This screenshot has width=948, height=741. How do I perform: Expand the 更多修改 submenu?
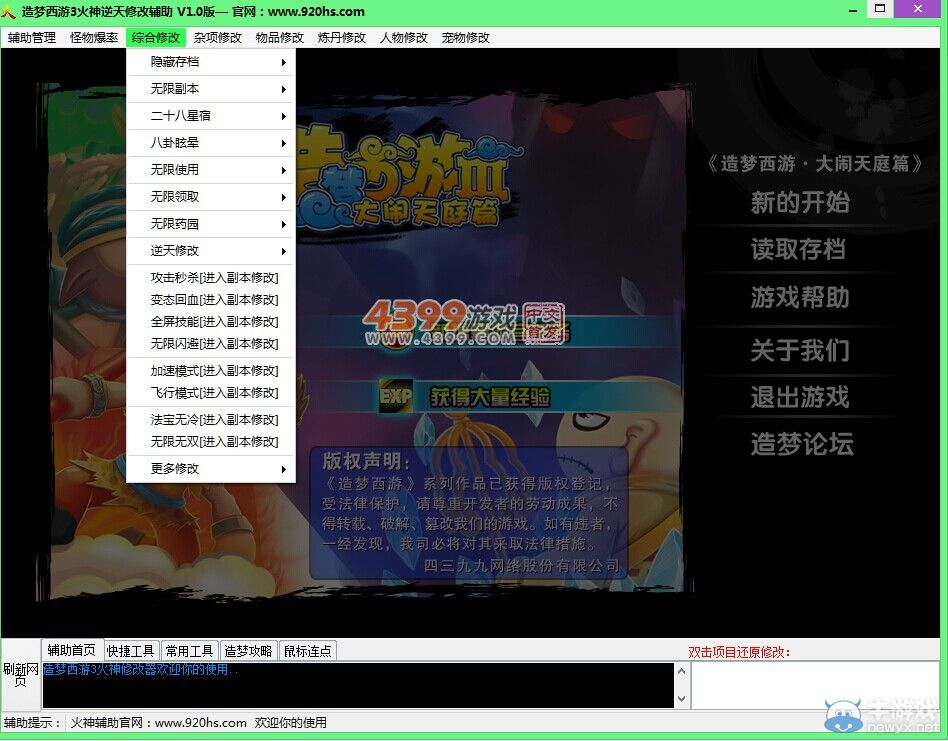(x=210, y=468)
